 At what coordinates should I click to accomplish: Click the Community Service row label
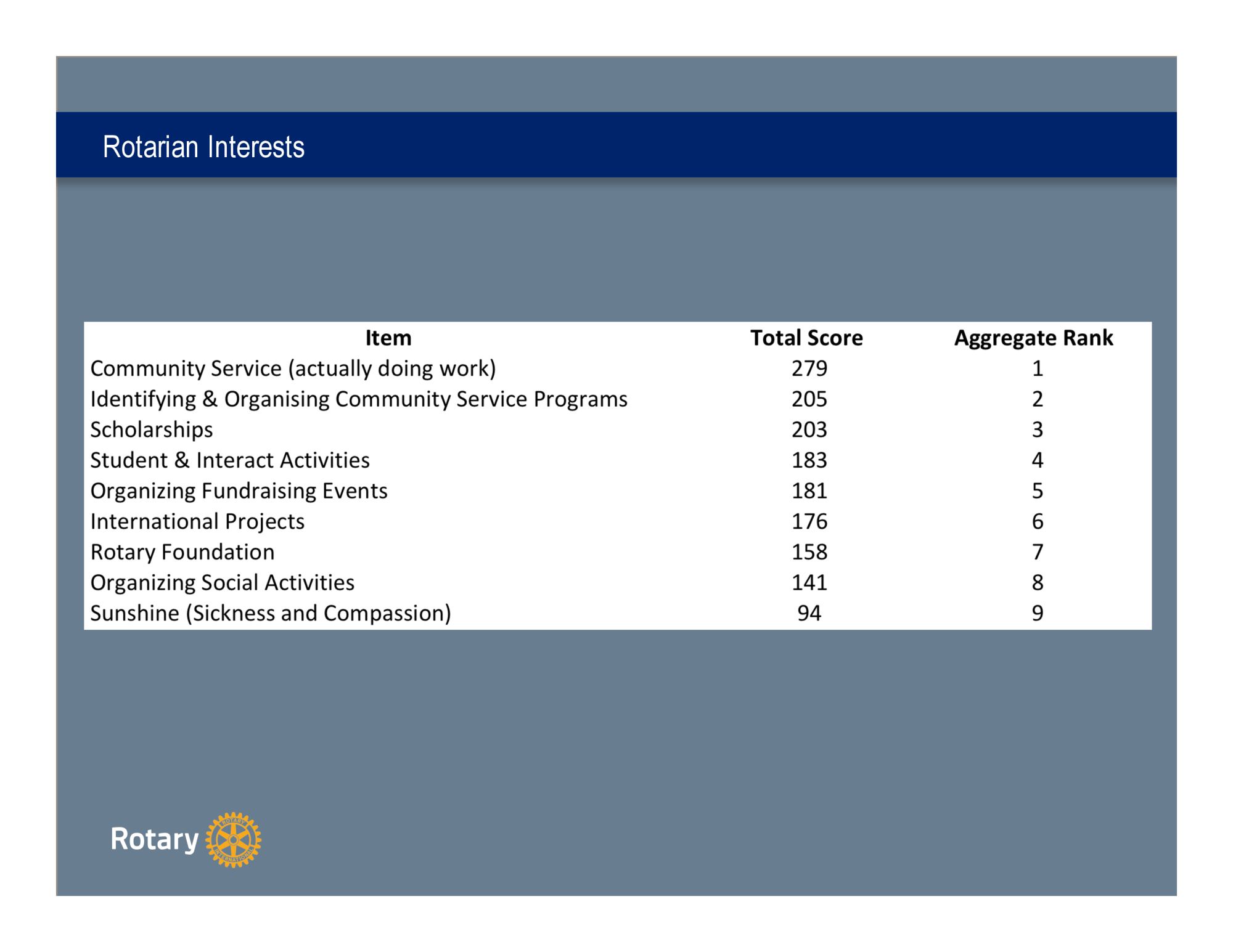[293, 368]
